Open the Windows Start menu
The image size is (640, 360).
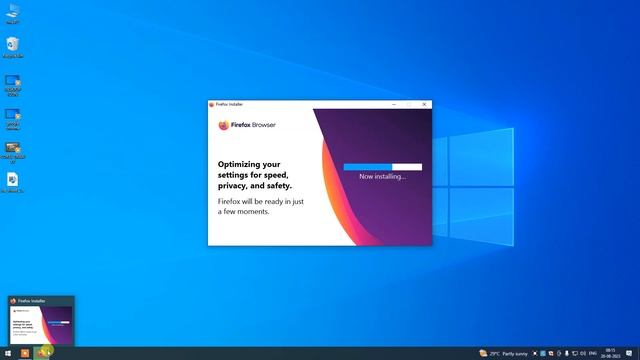click(8, 353)
